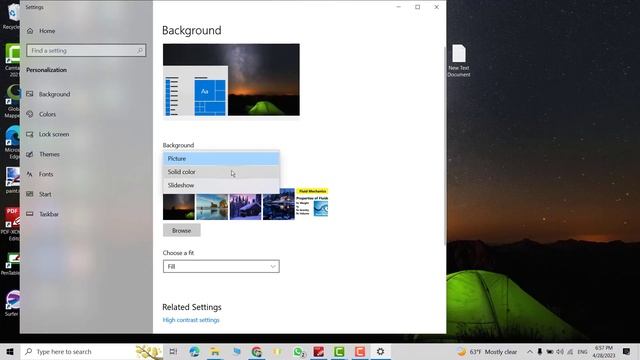Click the Settings window vertical scrollbar

445,146
